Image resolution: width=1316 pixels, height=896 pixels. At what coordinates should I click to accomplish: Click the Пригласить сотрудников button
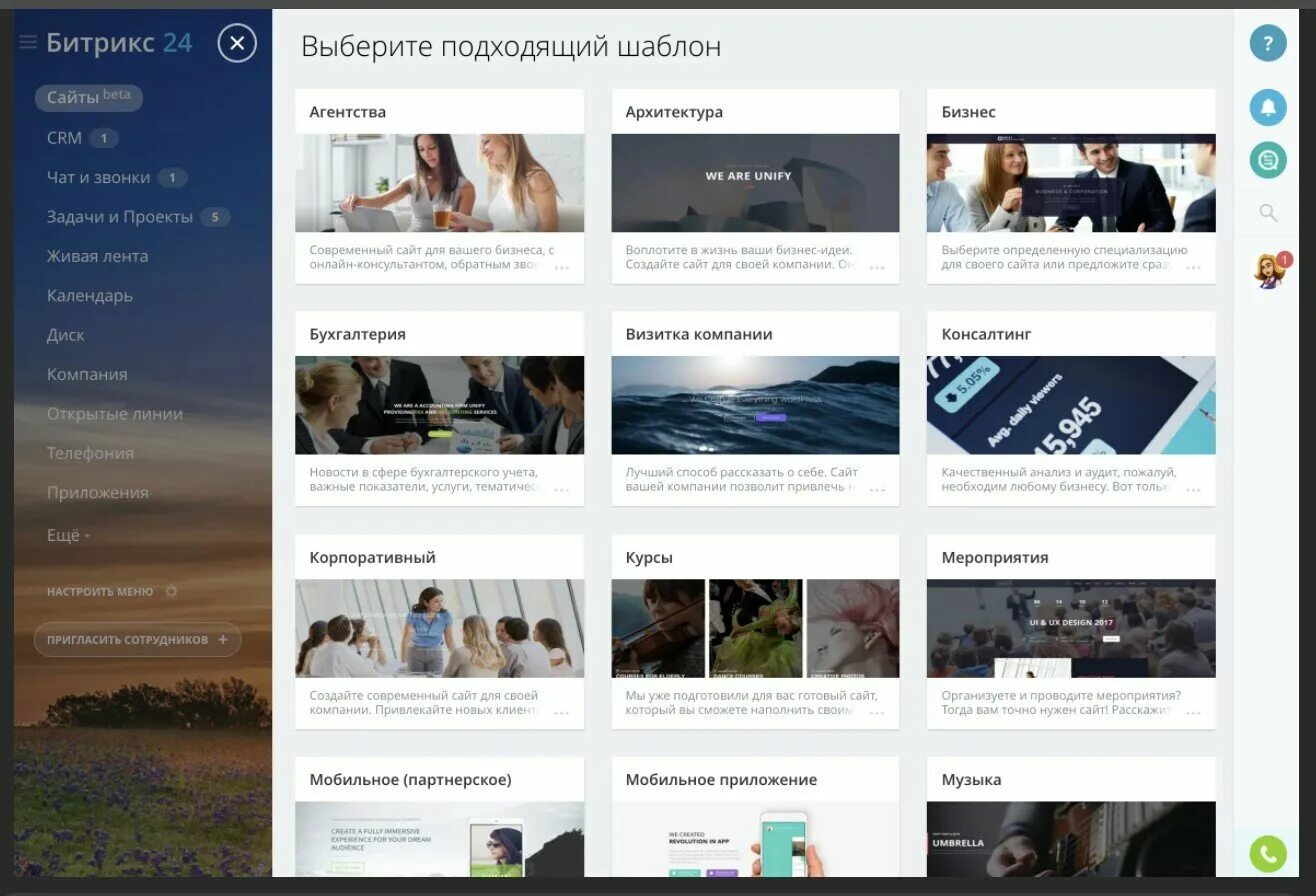pyautogui.click(x=138, y=639)
